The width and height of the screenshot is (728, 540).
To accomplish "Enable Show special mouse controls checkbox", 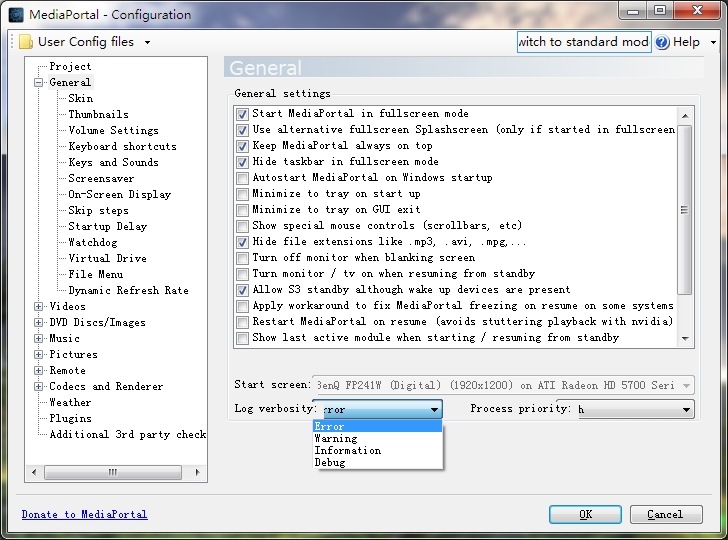I will [242, 226].
